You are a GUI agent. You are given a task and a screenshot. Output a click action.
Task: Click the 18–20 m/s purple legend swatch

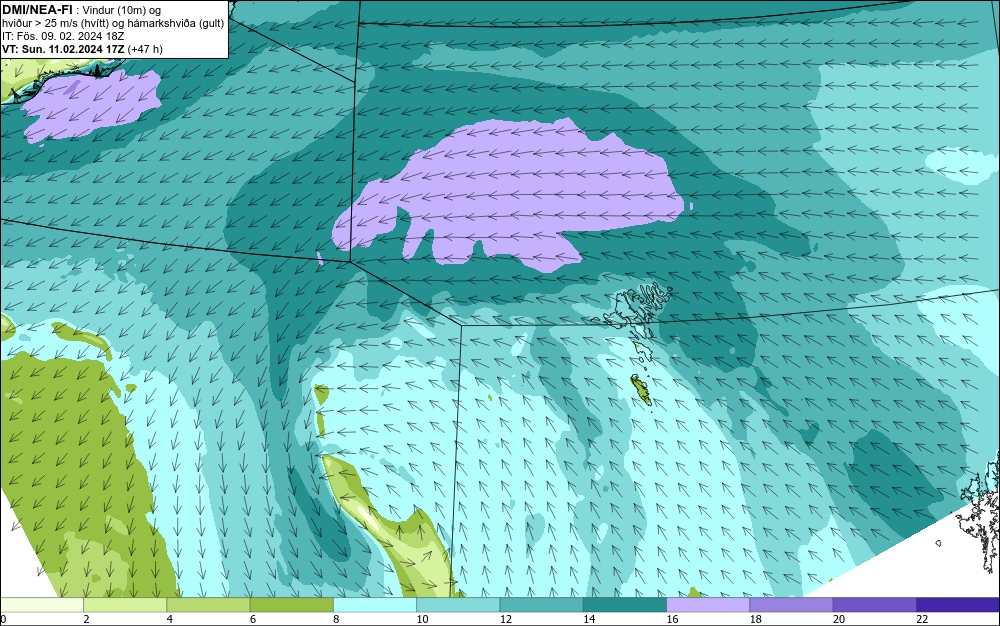click(791, 605)
